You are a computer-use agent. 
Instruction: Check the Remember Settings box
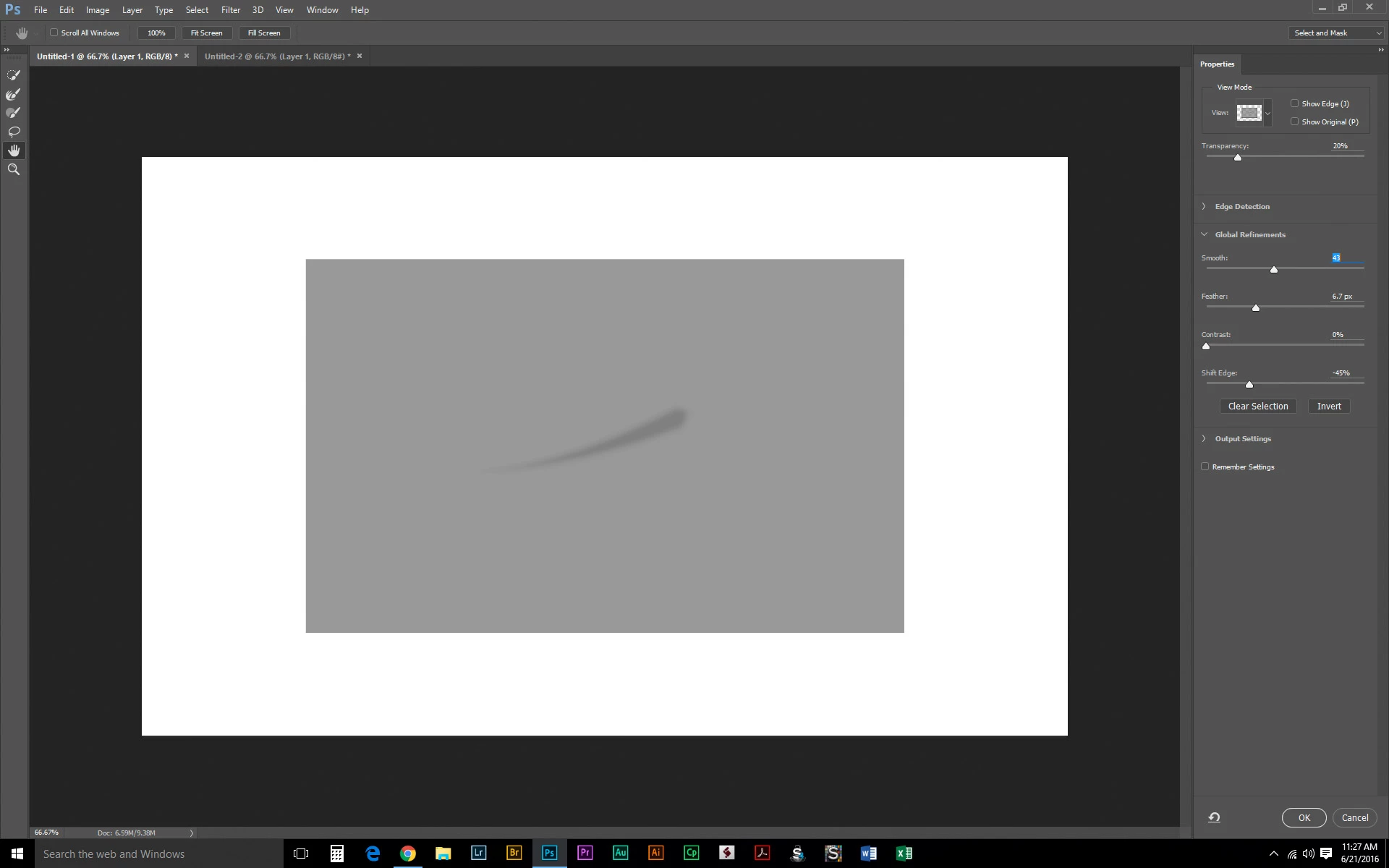coord(1205,467)
